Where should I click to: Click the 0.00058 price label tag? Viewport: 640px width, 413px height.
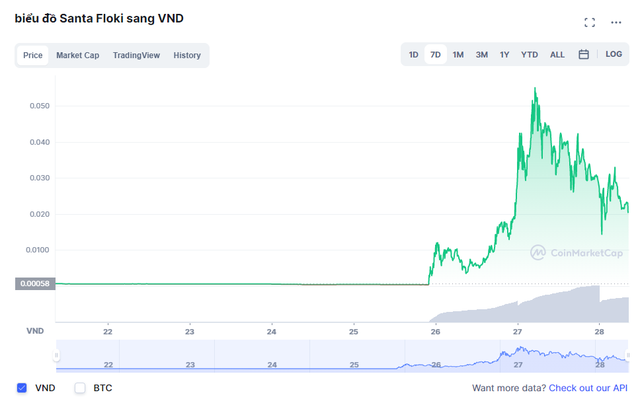coord(35,284)
